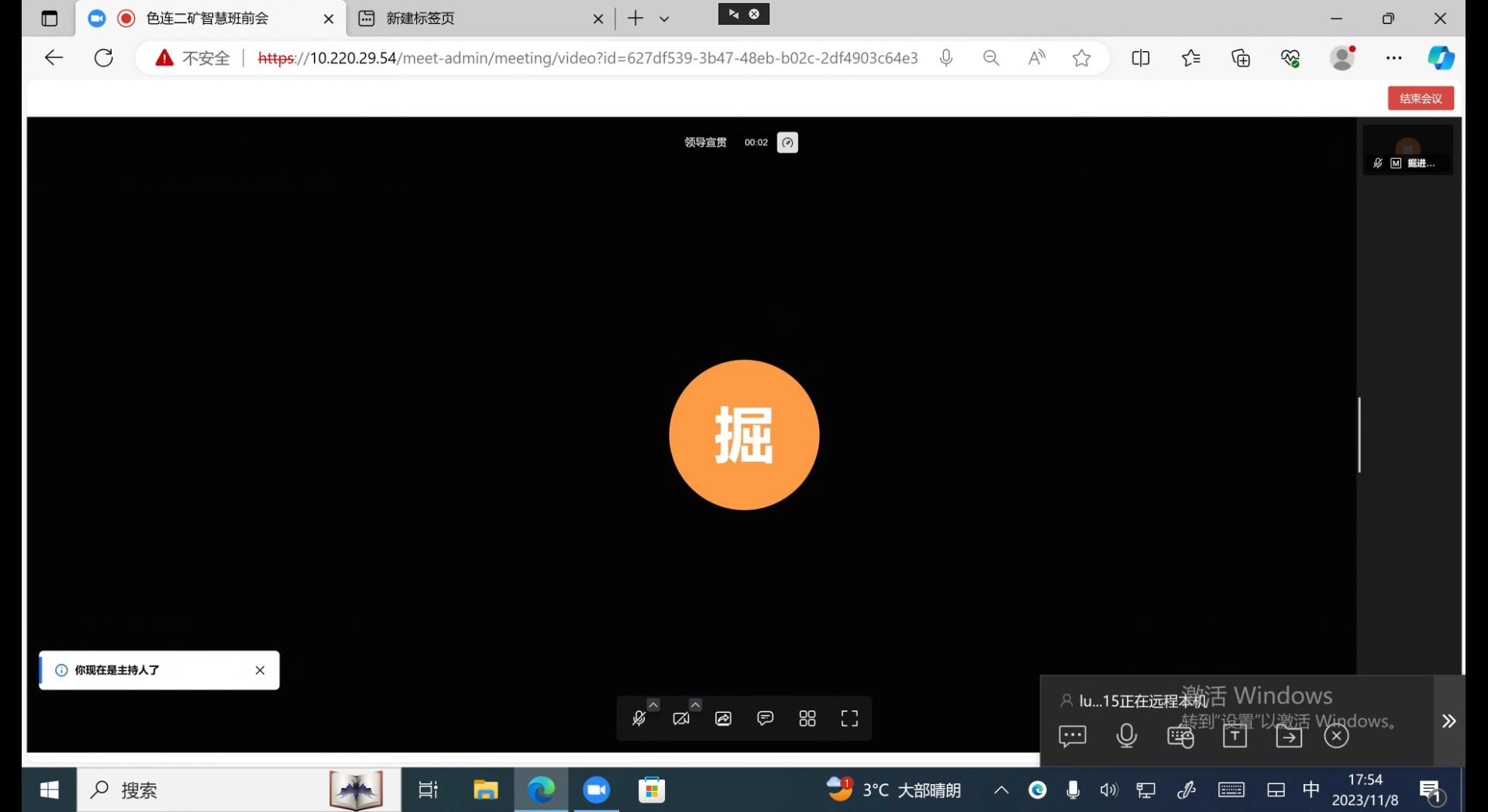Screen dimensions: 1488x812
Task: Go back to previous page
Action: [53, 57]
